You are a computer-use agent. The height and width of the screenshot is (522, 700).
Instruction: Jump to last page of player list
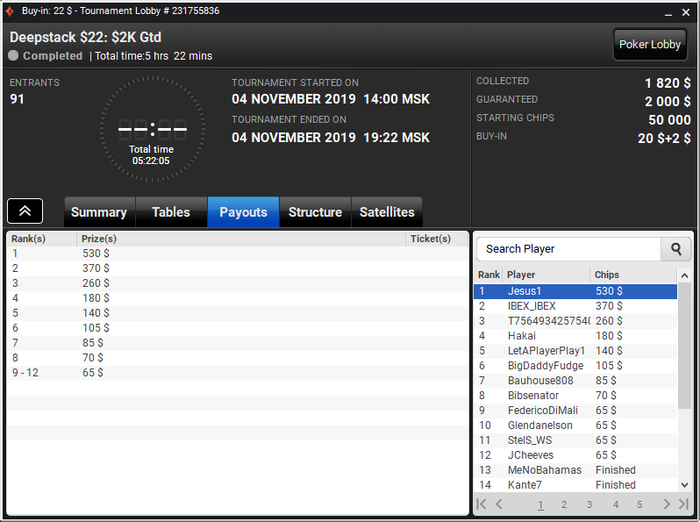tap(683, 504)
